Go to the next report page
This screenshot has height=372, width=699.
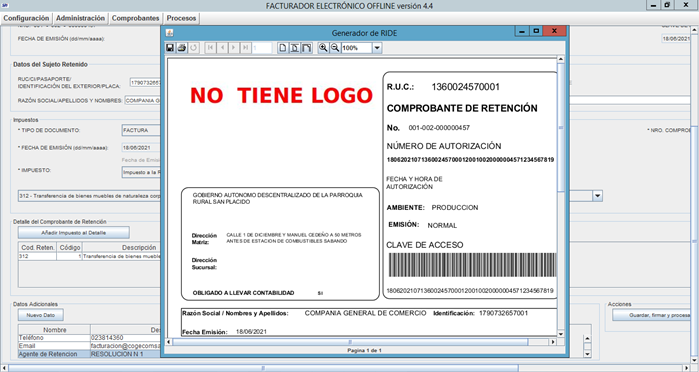(234, 48)
